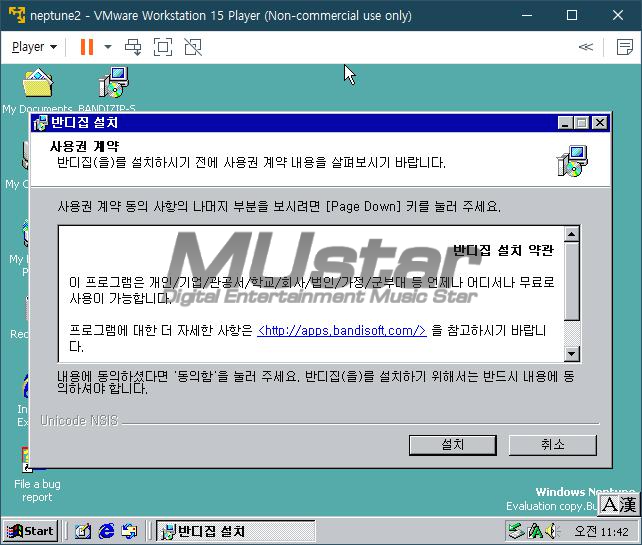Open the Start menu

pyautogui.click(x=30, y=531)
